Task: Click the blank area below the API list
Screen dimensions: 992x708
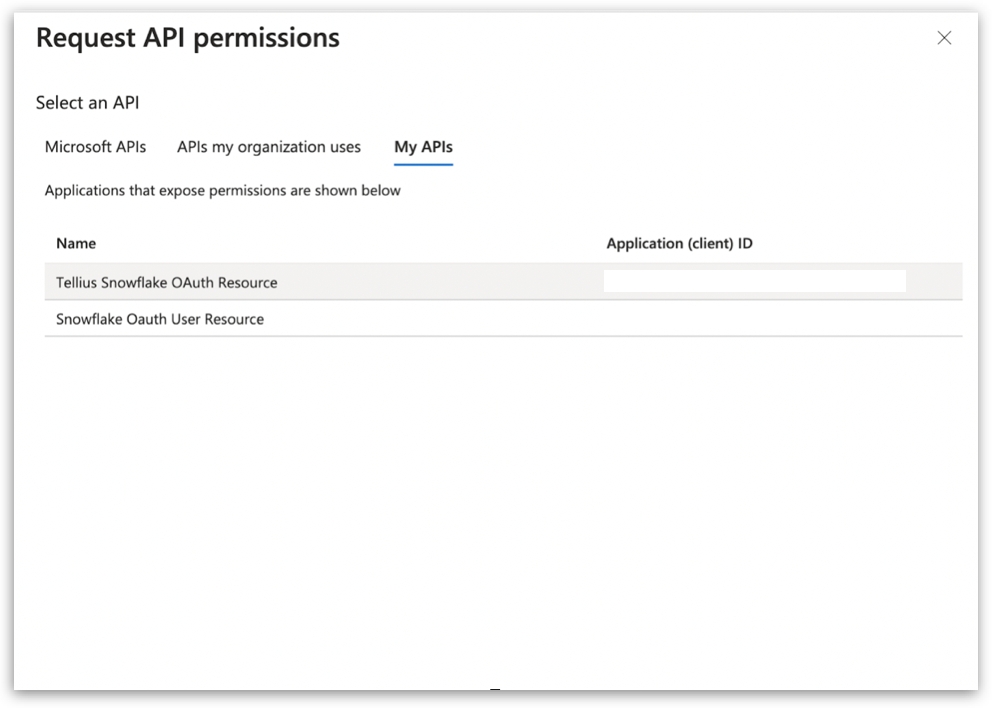Action: point(500,500)
